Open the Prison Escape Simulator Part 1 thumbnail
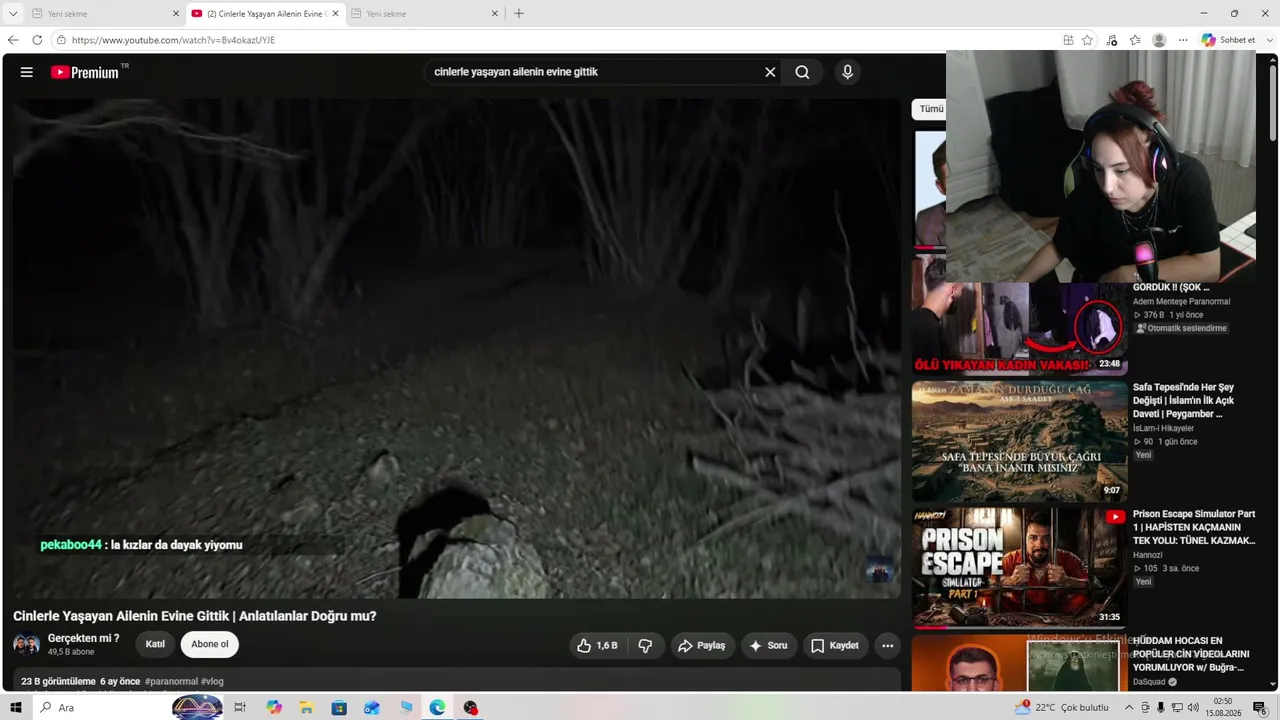 click(1019, 568)
